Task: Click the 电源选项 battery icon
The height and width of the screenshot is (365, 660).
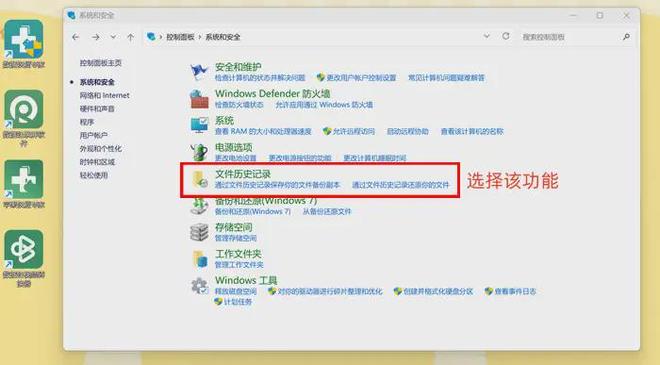Action: click(x=200, y=152)
